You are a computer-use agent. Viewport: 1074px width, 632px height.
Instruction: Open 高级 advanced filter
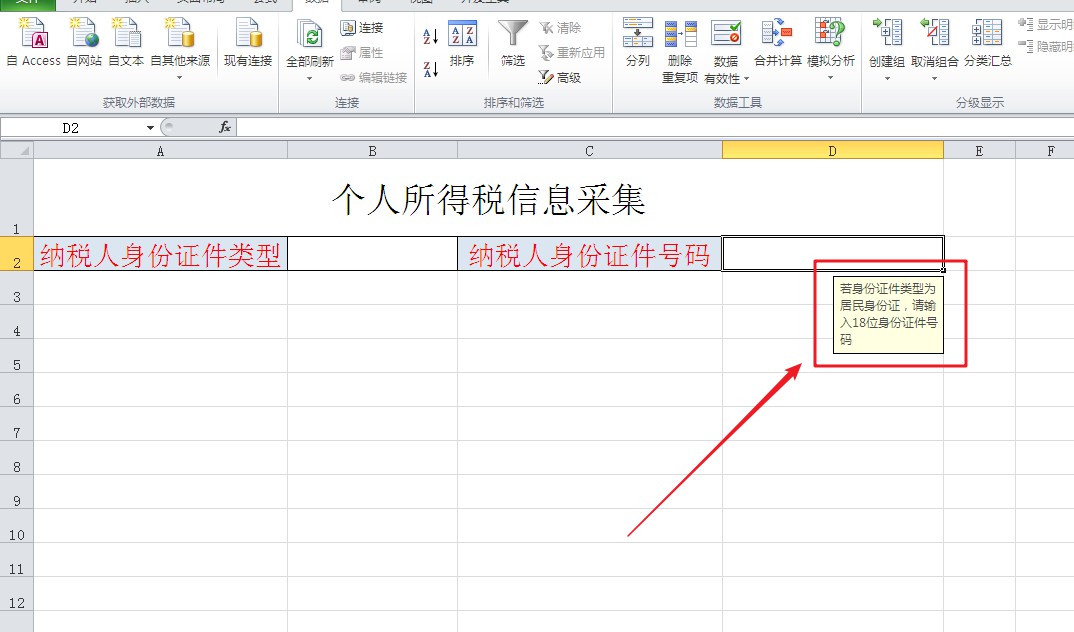coord(560,77)
